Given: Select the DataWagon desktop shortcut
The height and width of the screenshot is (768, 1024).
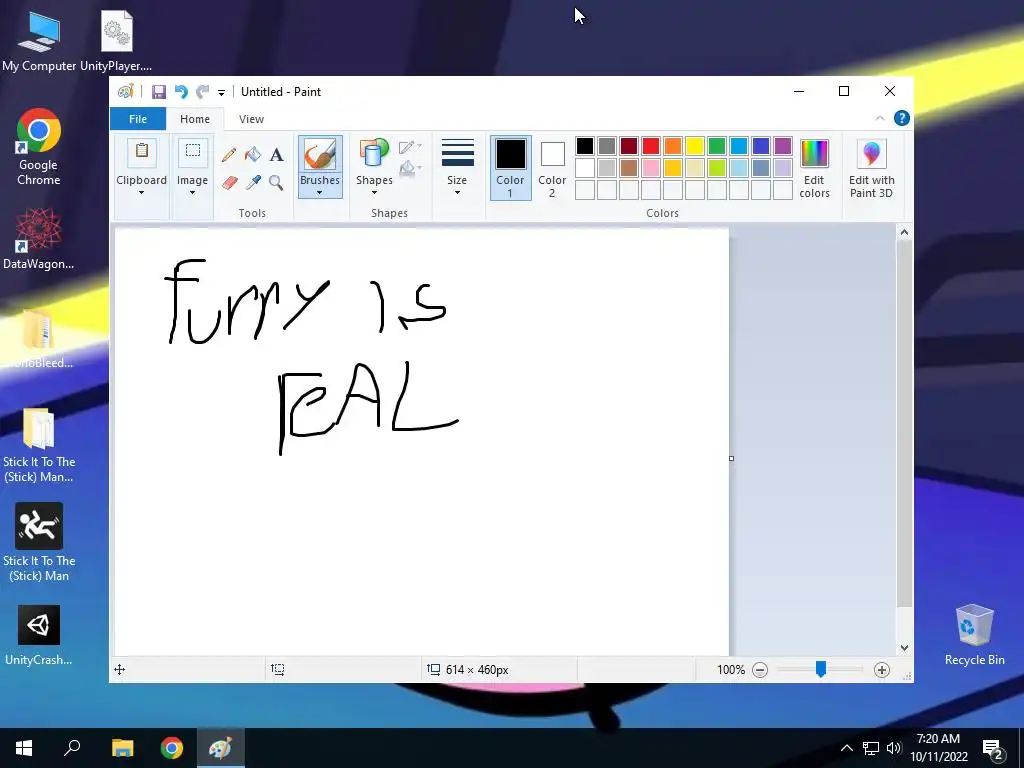Looking at the screenshot, I should (x=39, y=238).
